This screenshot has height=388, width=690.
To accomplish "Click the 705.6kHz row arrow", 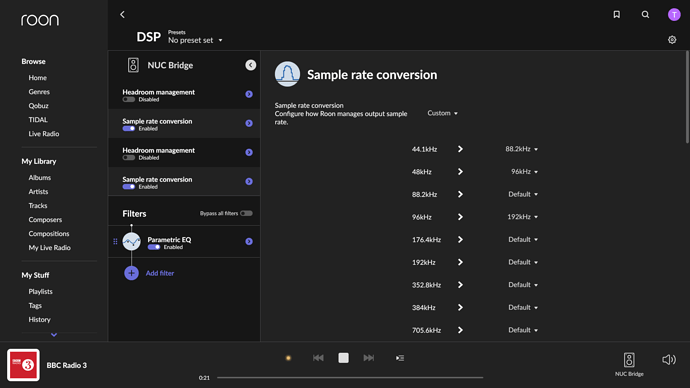I will (460, 330).
